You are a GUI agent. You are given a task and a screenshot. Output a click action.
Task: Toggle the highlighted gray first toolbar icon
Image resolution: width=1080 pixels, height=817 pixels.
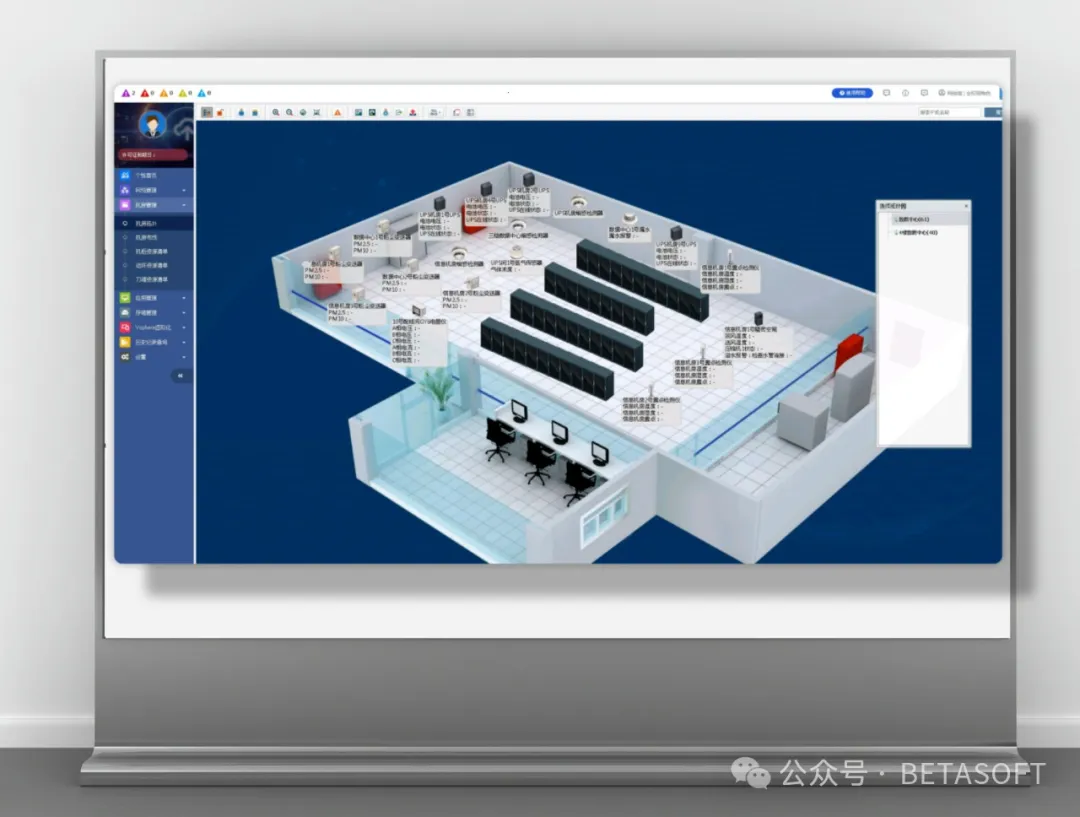tap(207, 112)
